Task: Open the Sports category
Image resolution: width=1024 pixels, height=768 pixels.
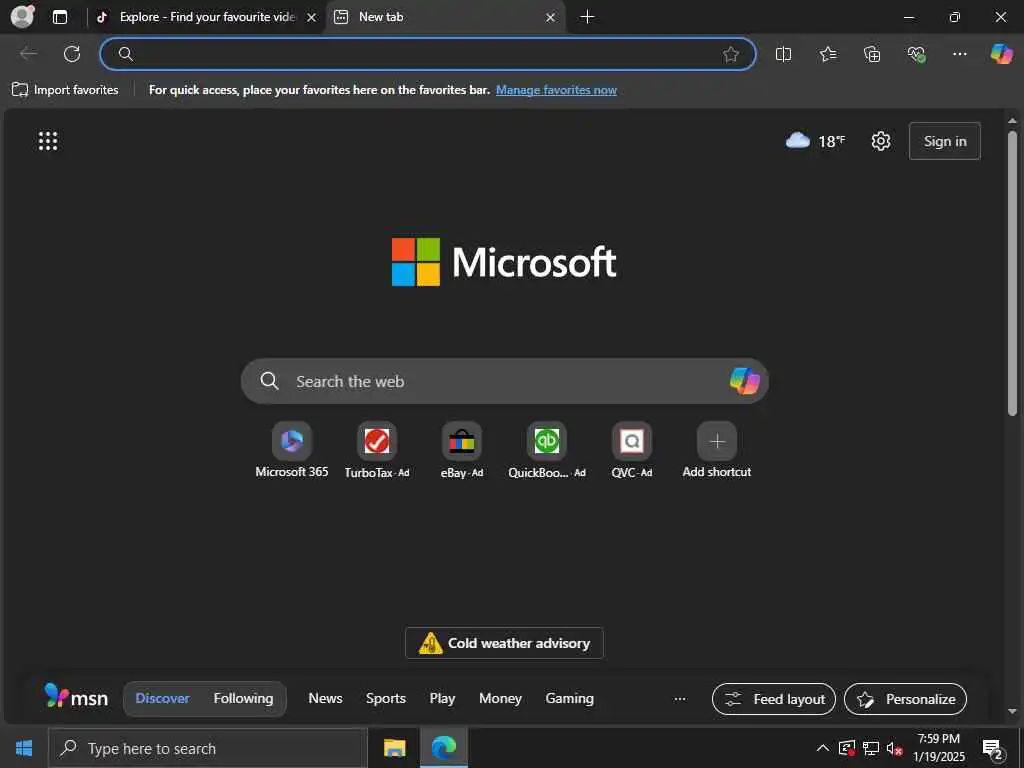Action: pos(385,698)
